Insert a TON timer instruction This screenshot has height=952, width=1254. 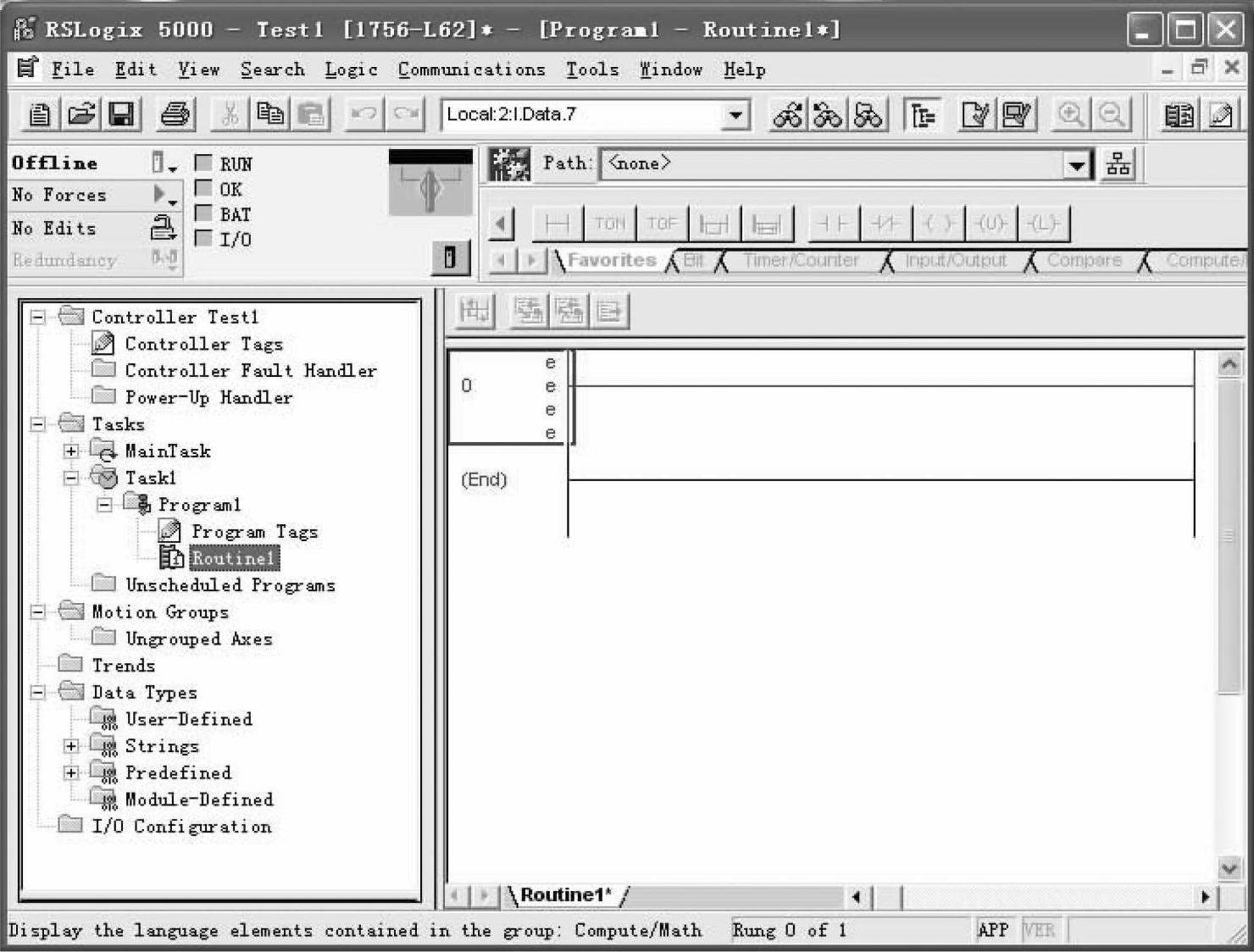(609, 224)
